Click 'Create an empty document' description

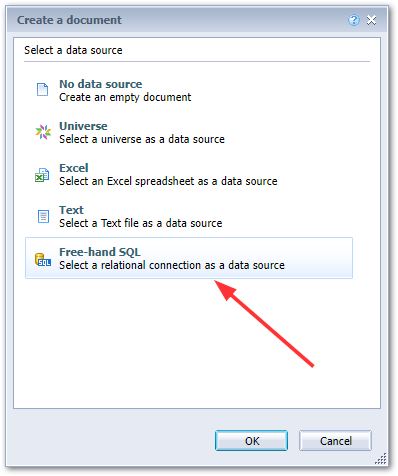[x=125, y=97]
